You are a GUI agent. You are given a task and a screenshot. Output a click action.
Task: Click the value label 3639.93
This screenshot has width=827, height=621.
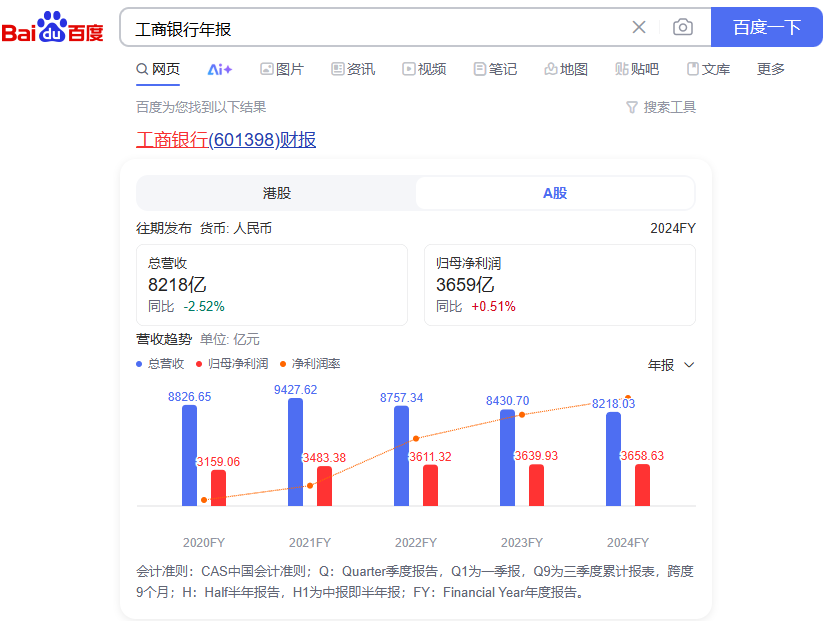[x=536, y=456]
